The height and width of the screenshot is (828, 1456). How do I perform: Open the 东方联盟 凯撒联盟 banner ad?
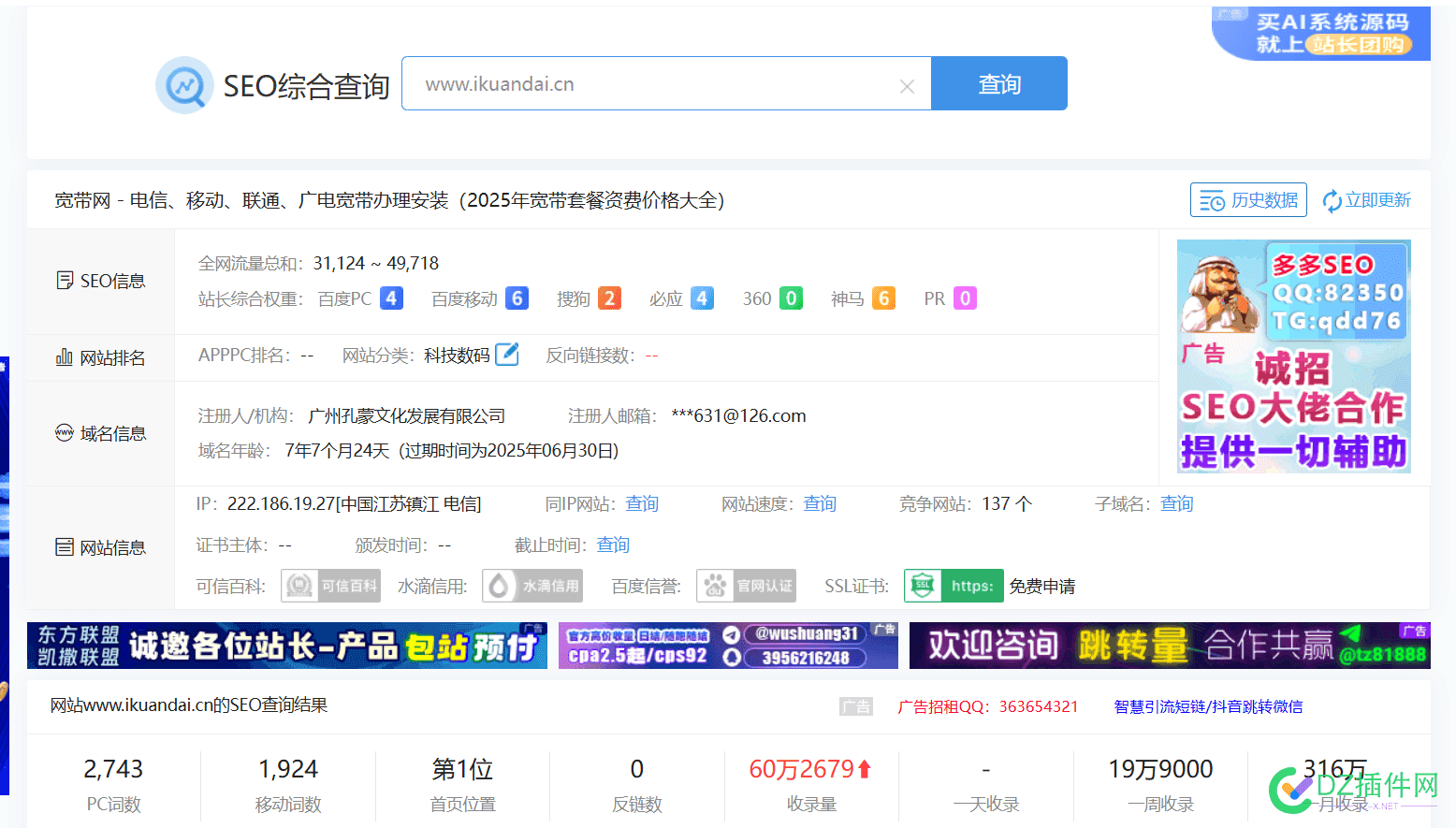pyautogui.click(x=287, y=646)
